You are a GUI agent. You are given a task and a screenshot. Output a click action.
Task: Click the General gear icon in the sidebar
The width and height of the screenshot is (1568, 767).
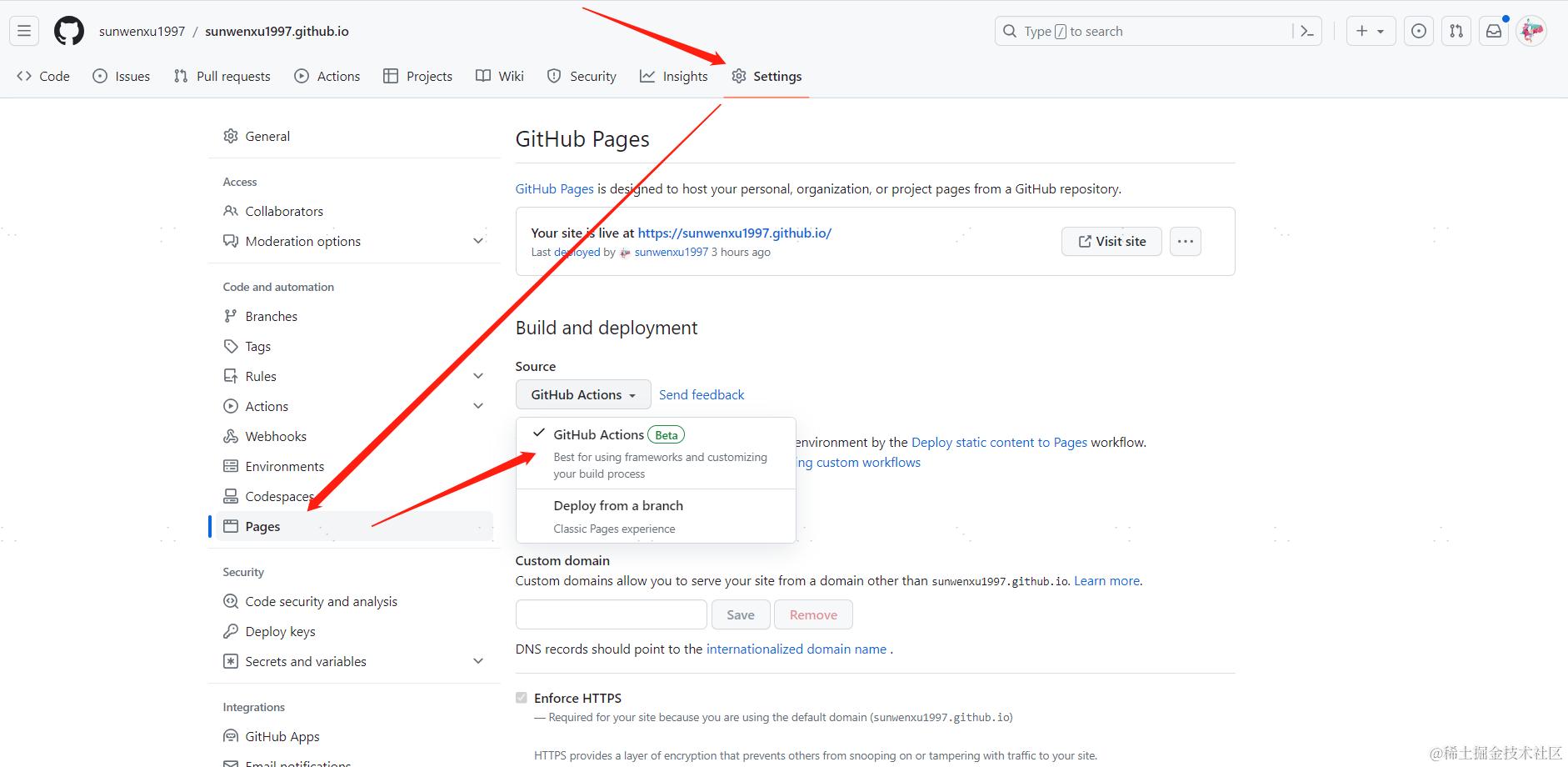click(x=231, y=136)
